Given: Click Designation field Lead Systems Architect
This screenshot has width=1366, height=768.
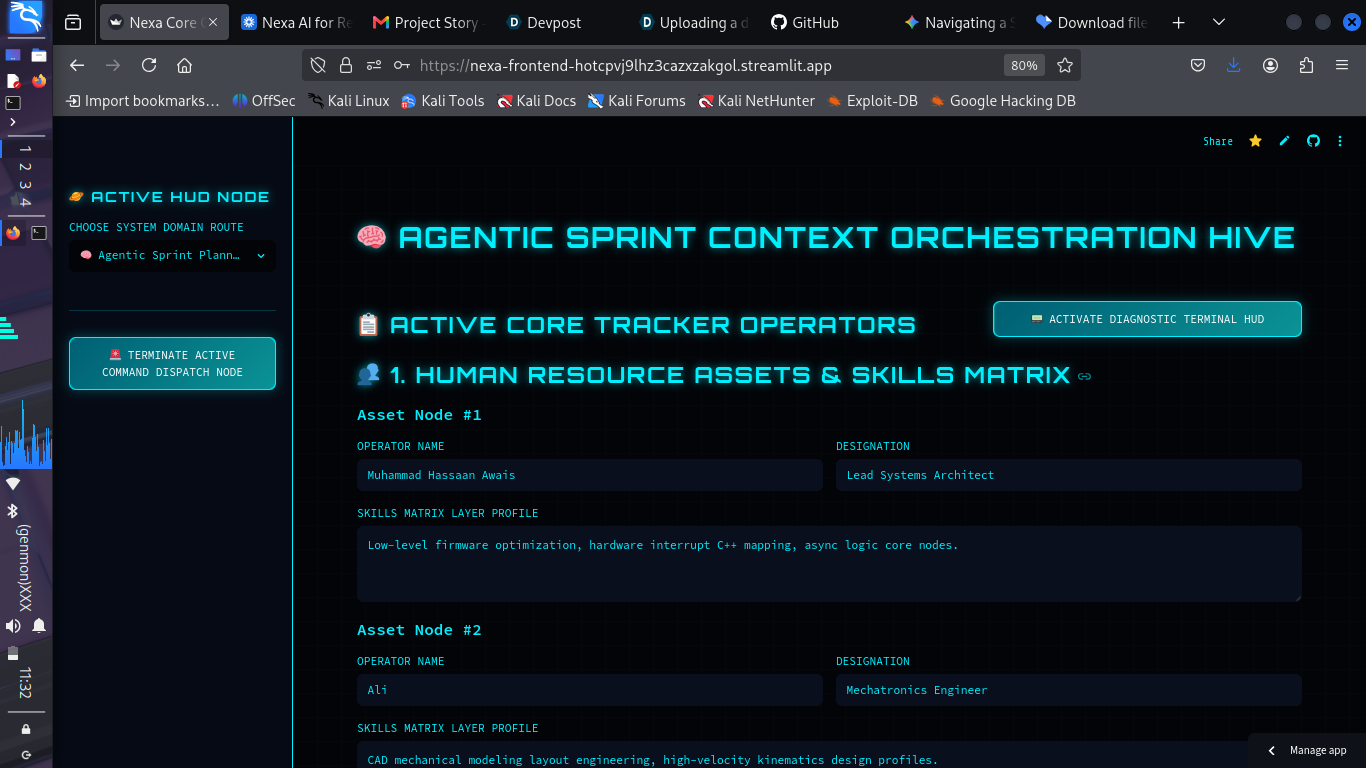Looking at the screenshot, I should coord(1069,475).
